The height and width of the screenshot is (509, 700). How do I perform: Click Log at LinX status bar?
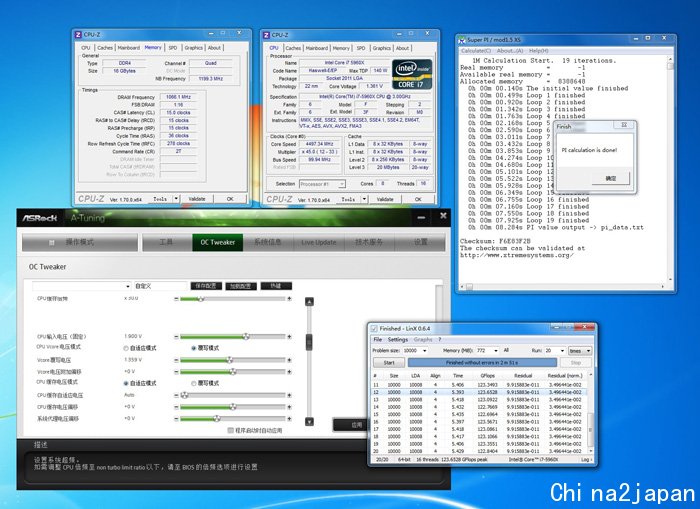585,459
